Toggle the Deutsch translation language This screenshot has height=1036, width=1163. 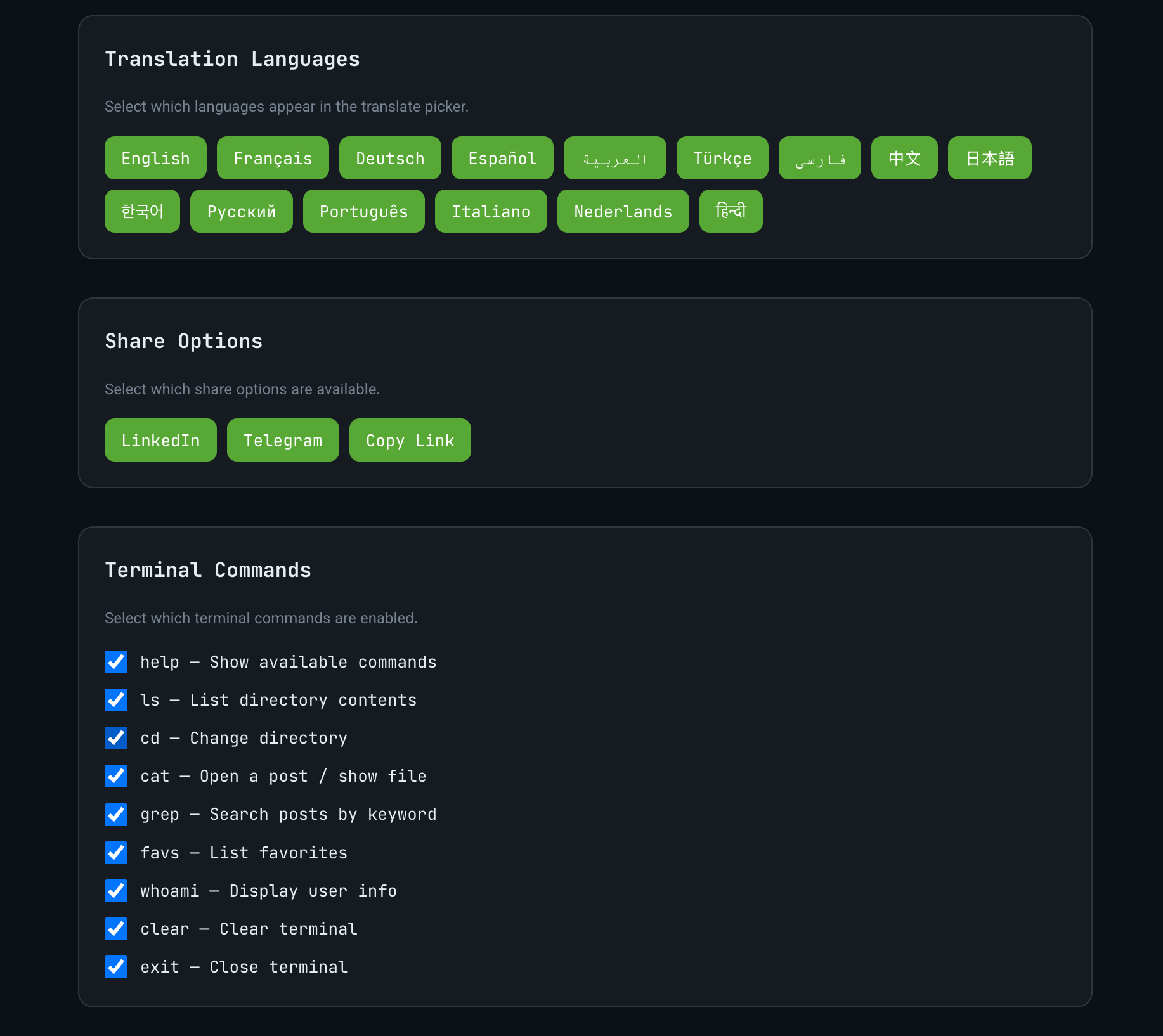click(390, 158)
